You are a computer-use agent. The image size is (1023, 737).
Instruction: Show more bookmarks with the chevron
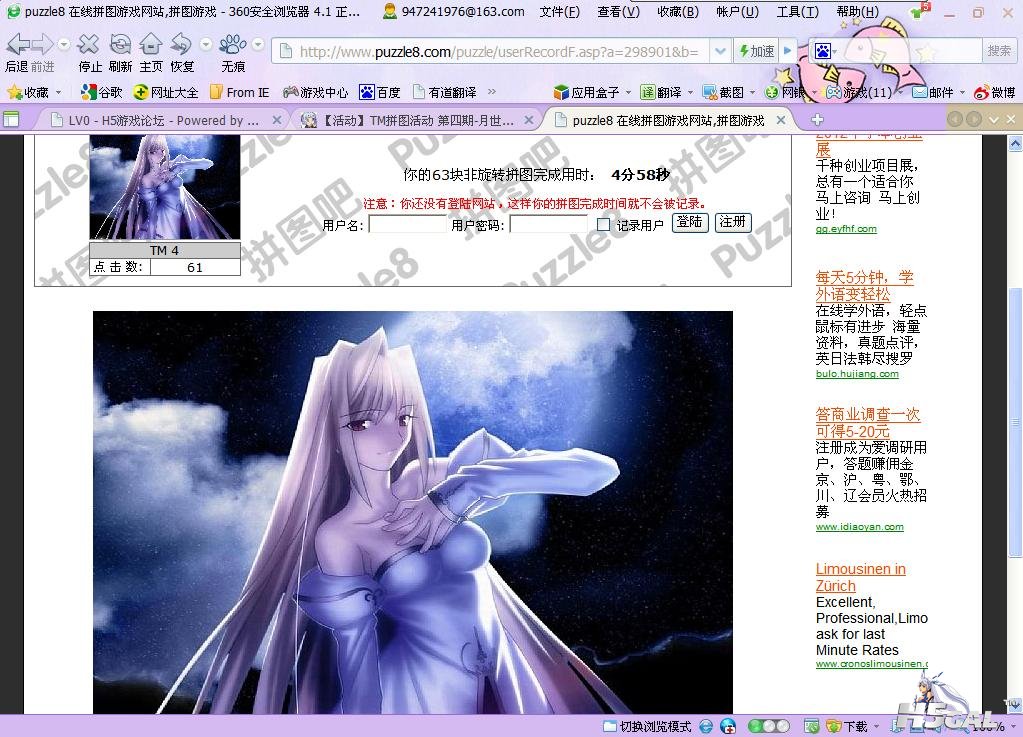pyautogui.click(x=492, y=92)
